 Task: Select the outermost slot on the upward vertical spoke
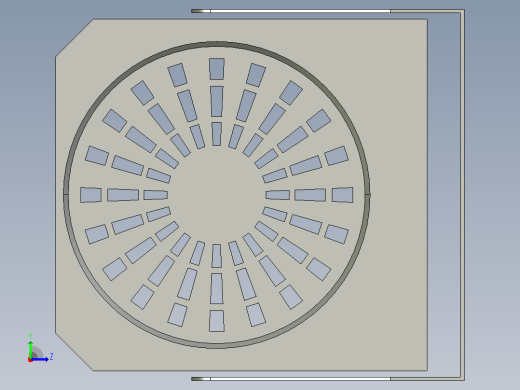click(x=217, y=69)
